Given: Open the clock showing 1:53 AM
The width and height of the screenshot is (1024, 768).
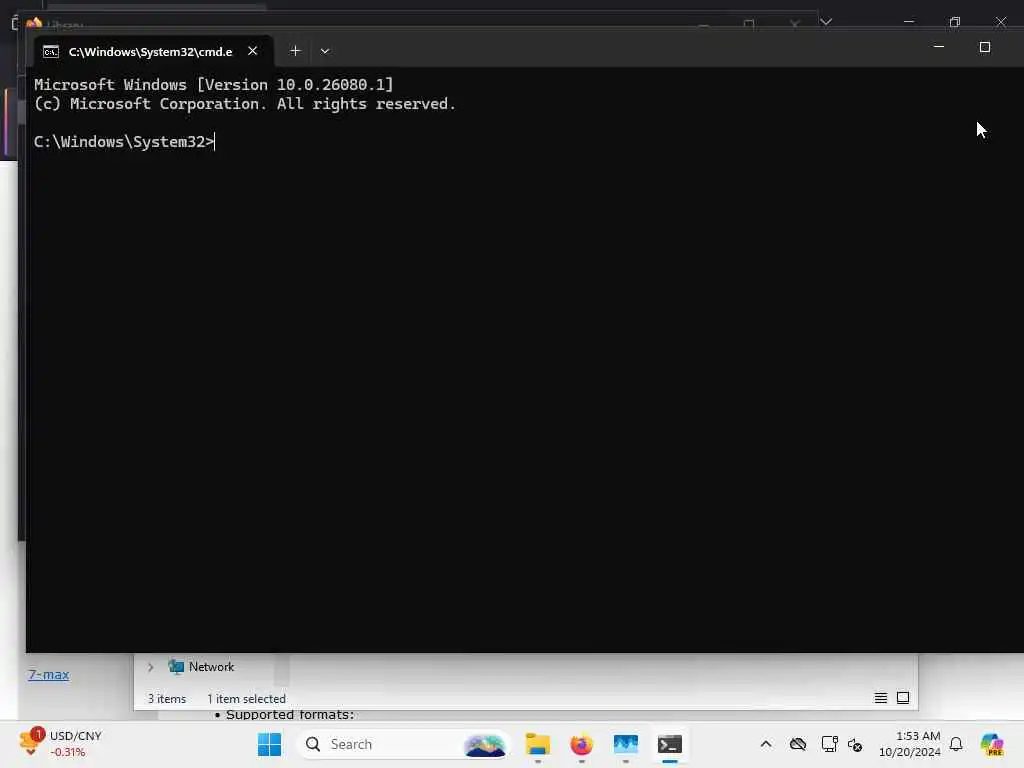Looking at the screenshot, I should pos(910,744).
